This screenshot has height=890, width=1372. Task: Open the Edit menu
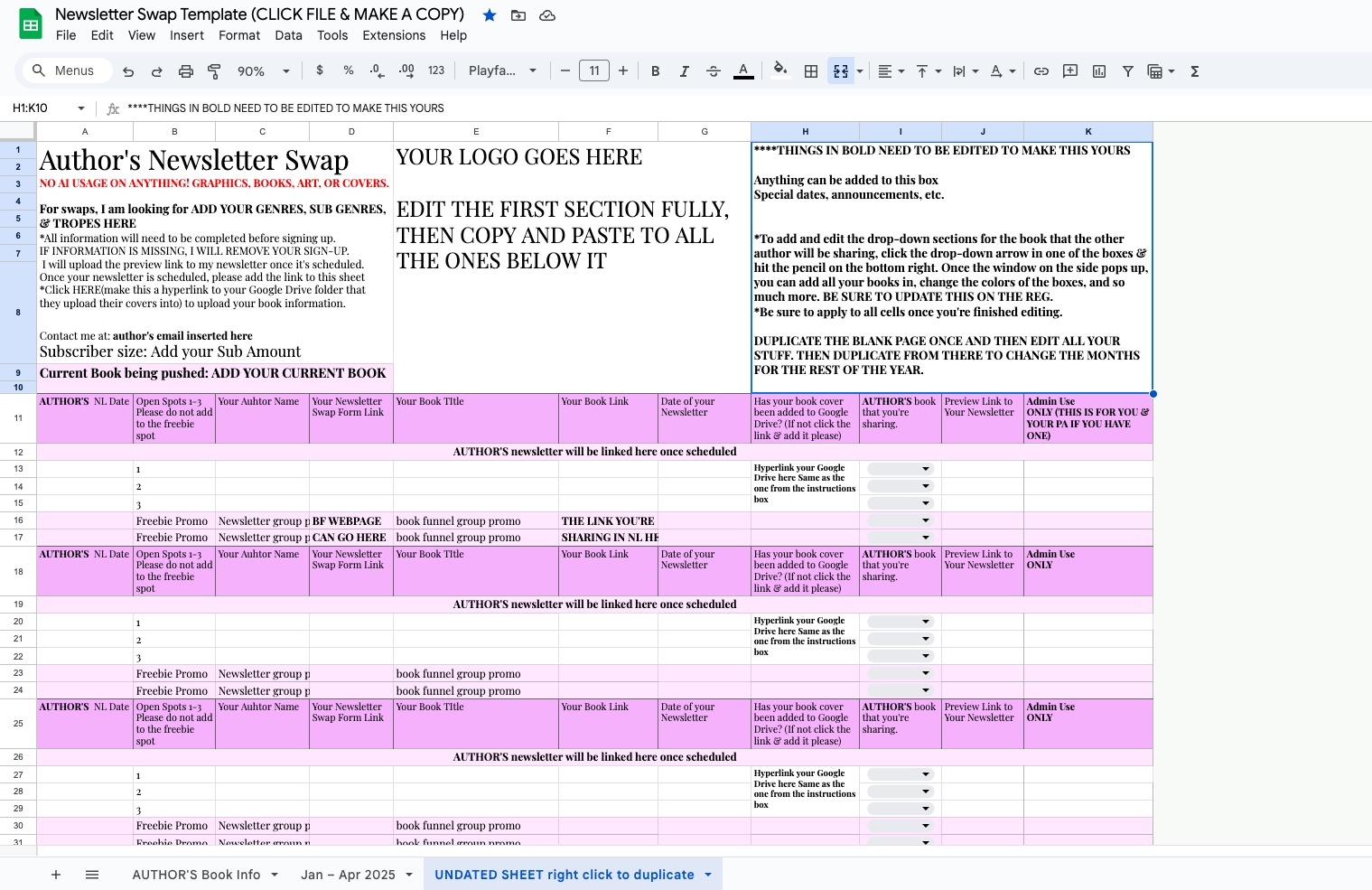tap(102, 35)
